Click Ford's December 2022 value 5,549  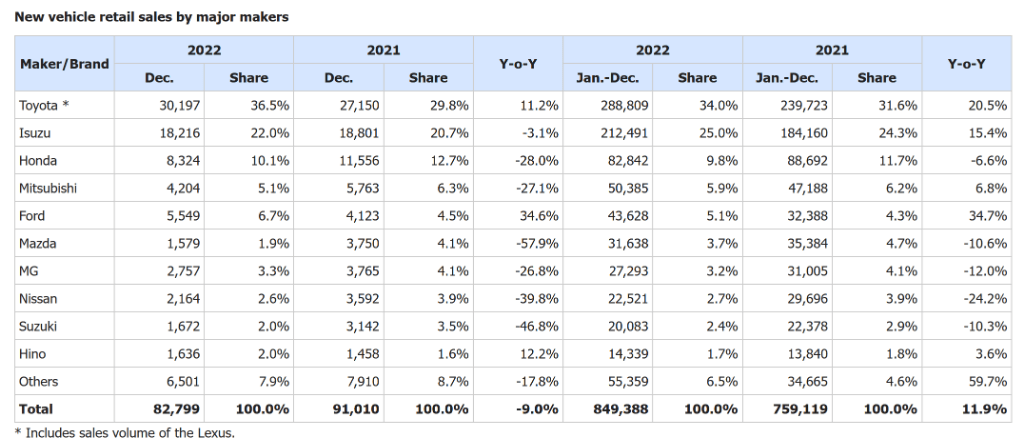pos(182,215)
